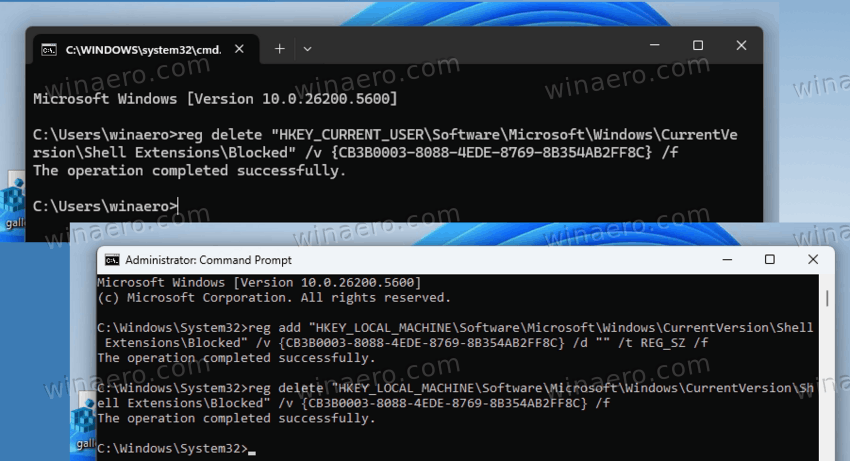Click the desktop icon left of Command Prompt
This screenshot has width=850, height=461.
coord(84,422)
